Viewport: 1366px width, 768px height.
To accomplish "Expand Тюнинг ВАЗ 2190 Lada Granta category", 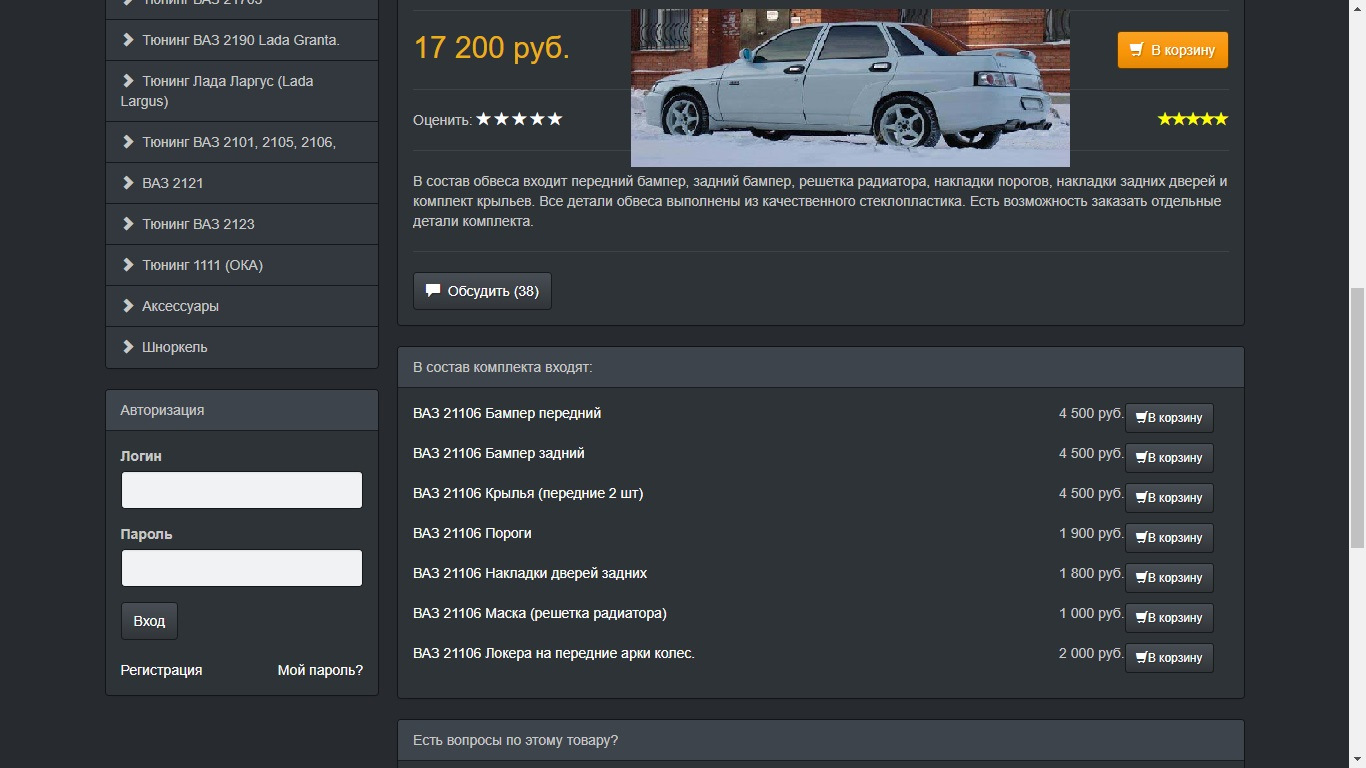I will pos(242,40).
